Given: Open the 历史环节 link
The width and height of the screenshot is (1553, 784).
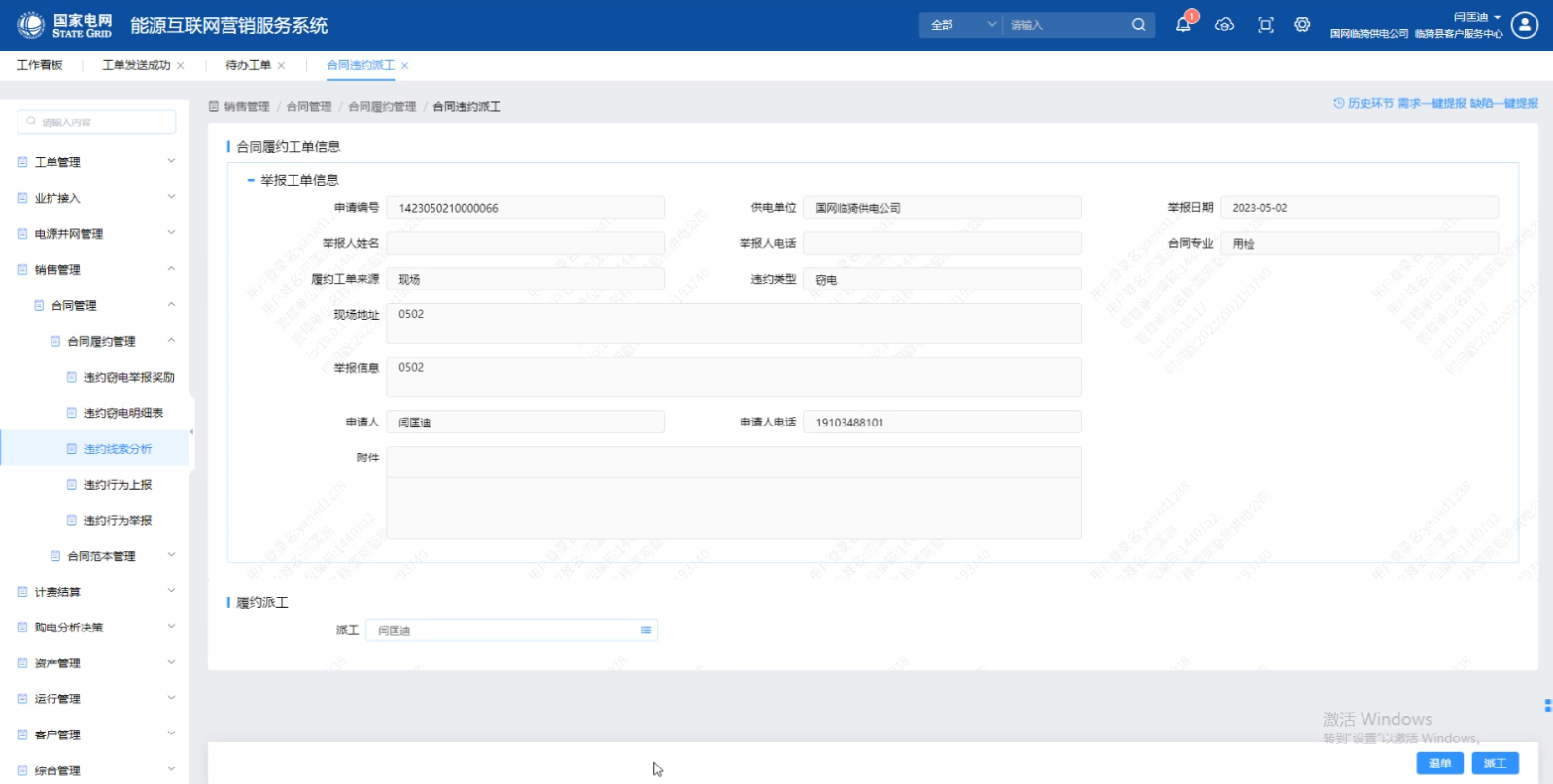Looking at the screenshot, I should 1363,103.
